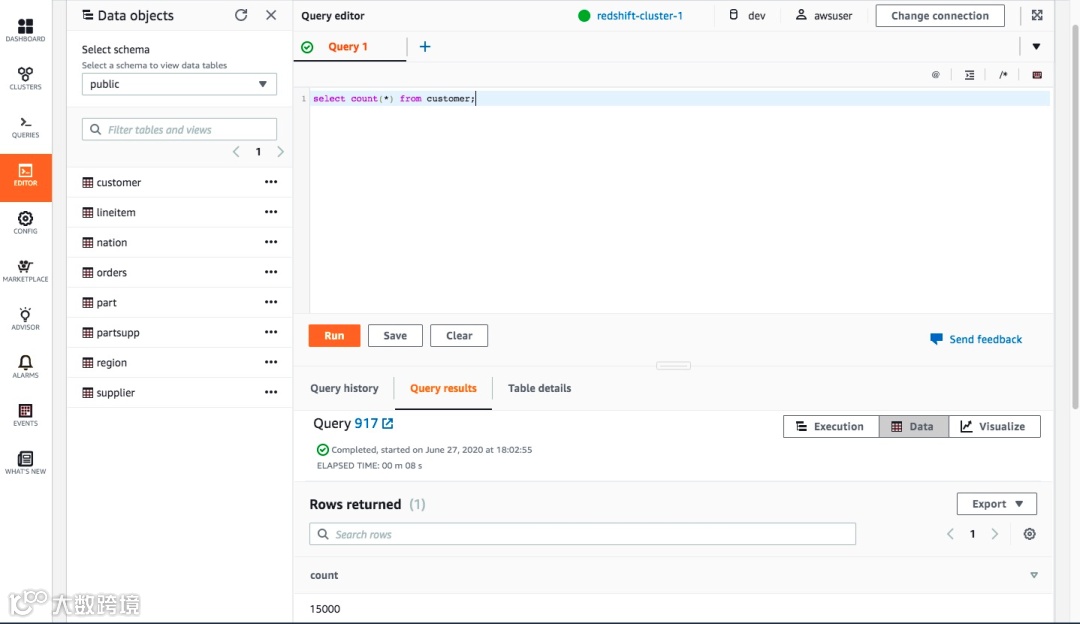Clear the query editor
This screenshot has width=1080, height=624.
[459, 335]
